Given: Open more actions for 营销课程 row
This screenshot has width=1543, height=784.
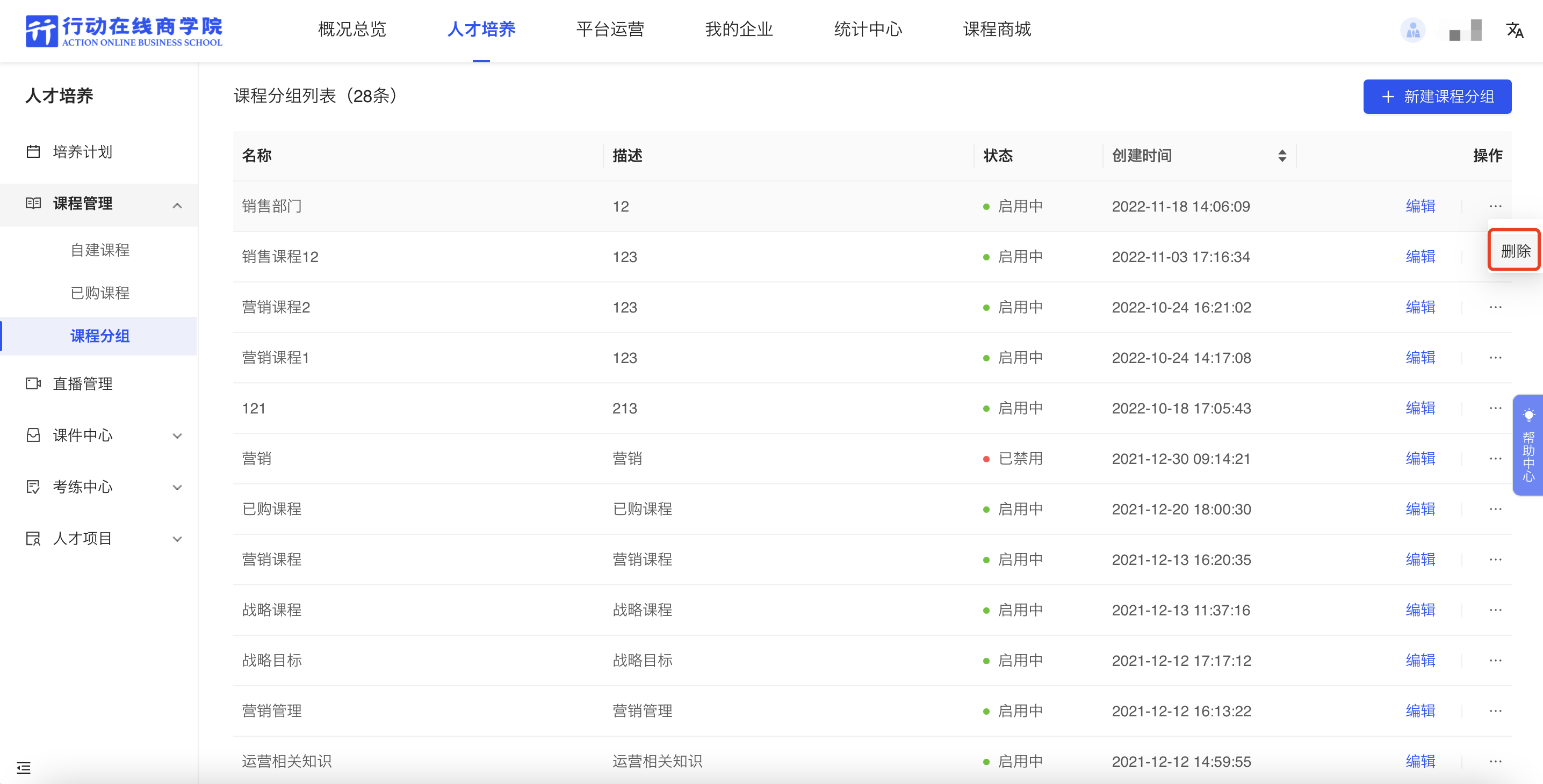Looking at the screenshot, I should (x=1495, y=560).
